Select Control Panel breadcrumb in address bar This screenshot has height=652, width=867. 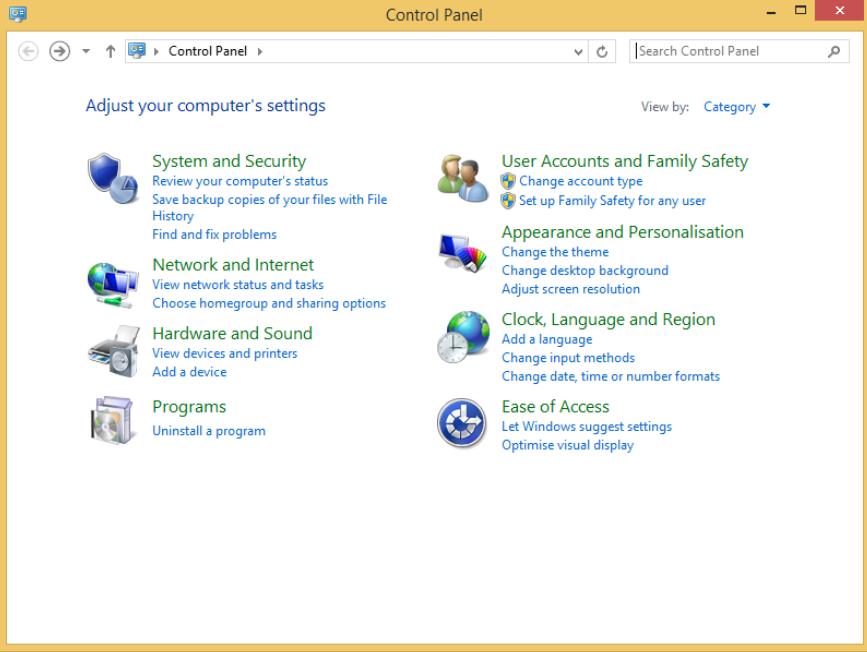tap(207, 51)
